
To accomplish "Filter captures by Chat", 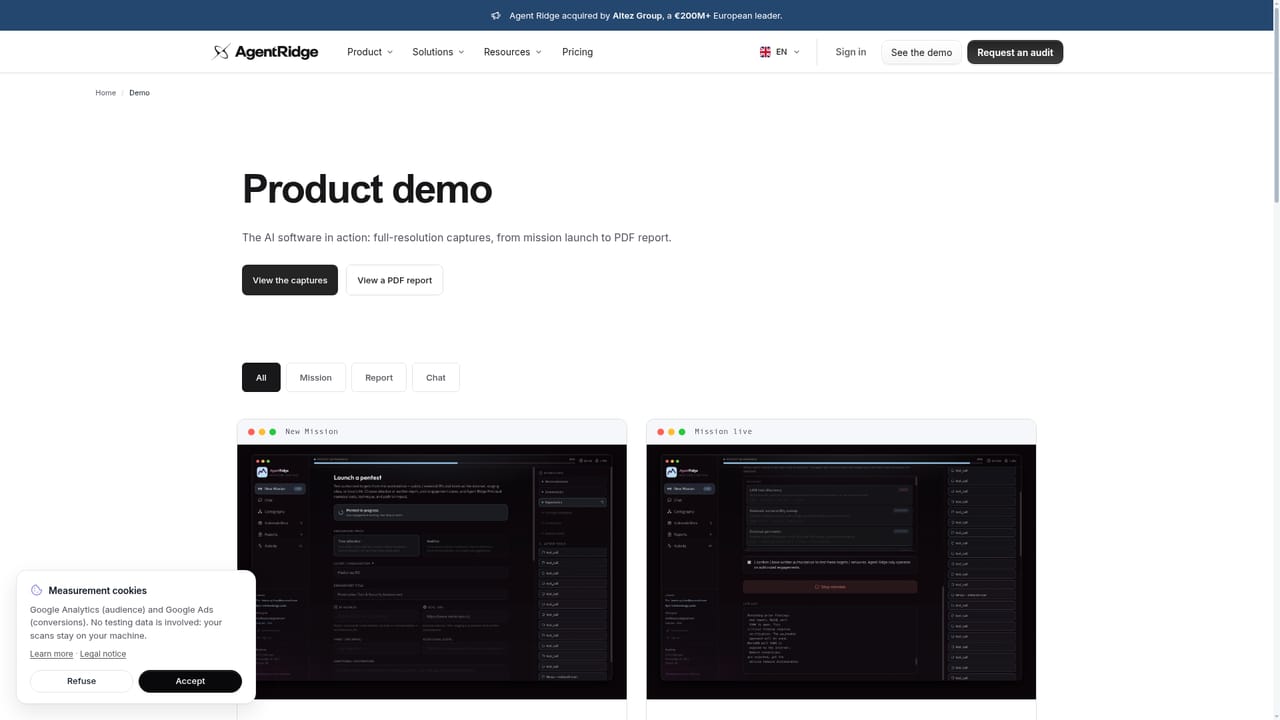I will 436,377.
